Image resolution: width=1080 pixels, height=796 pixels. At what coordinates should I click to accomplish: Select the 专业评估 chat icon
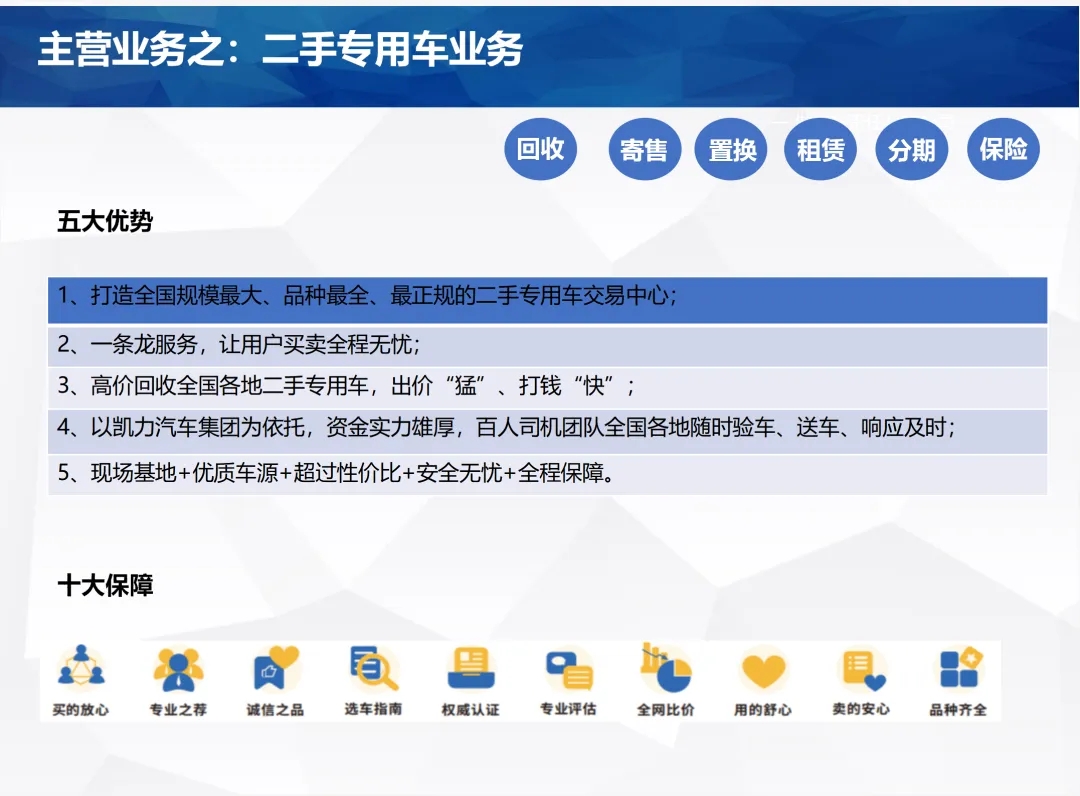(x=568, y=668)
